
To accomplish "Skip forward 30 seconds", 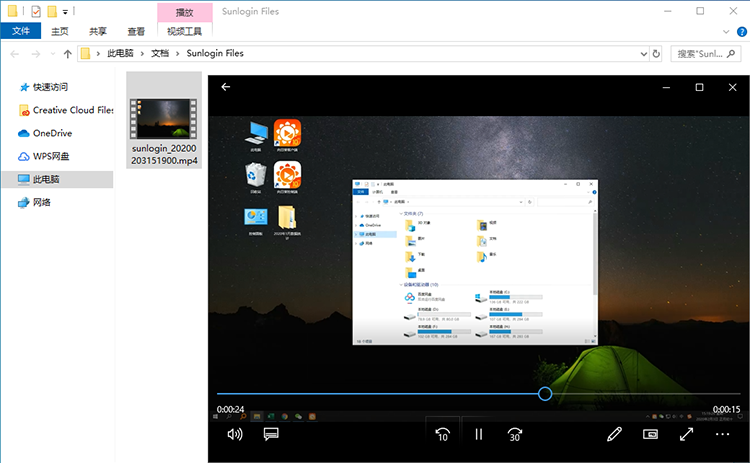I will pos(515,434).
